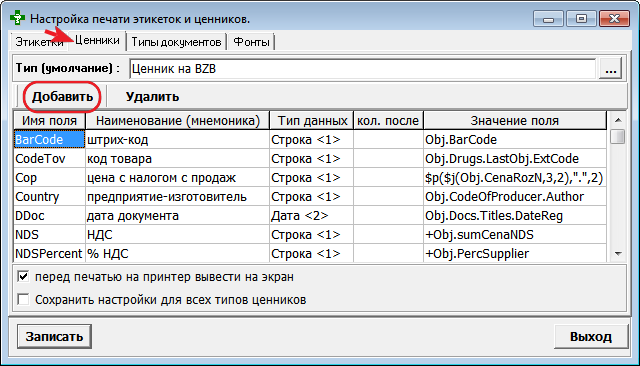The width and height of the screenshot is (640, 366).
Task: Maximize the settings window
Action: (x=581, y=19)
